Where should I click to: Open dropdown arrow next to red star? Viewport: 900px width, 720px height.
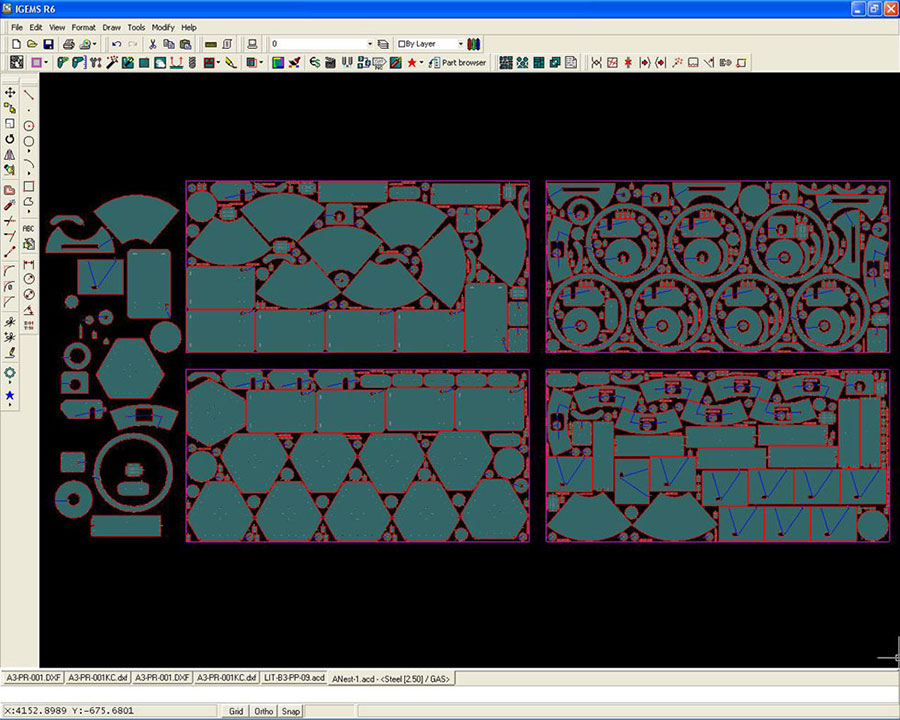422,63
